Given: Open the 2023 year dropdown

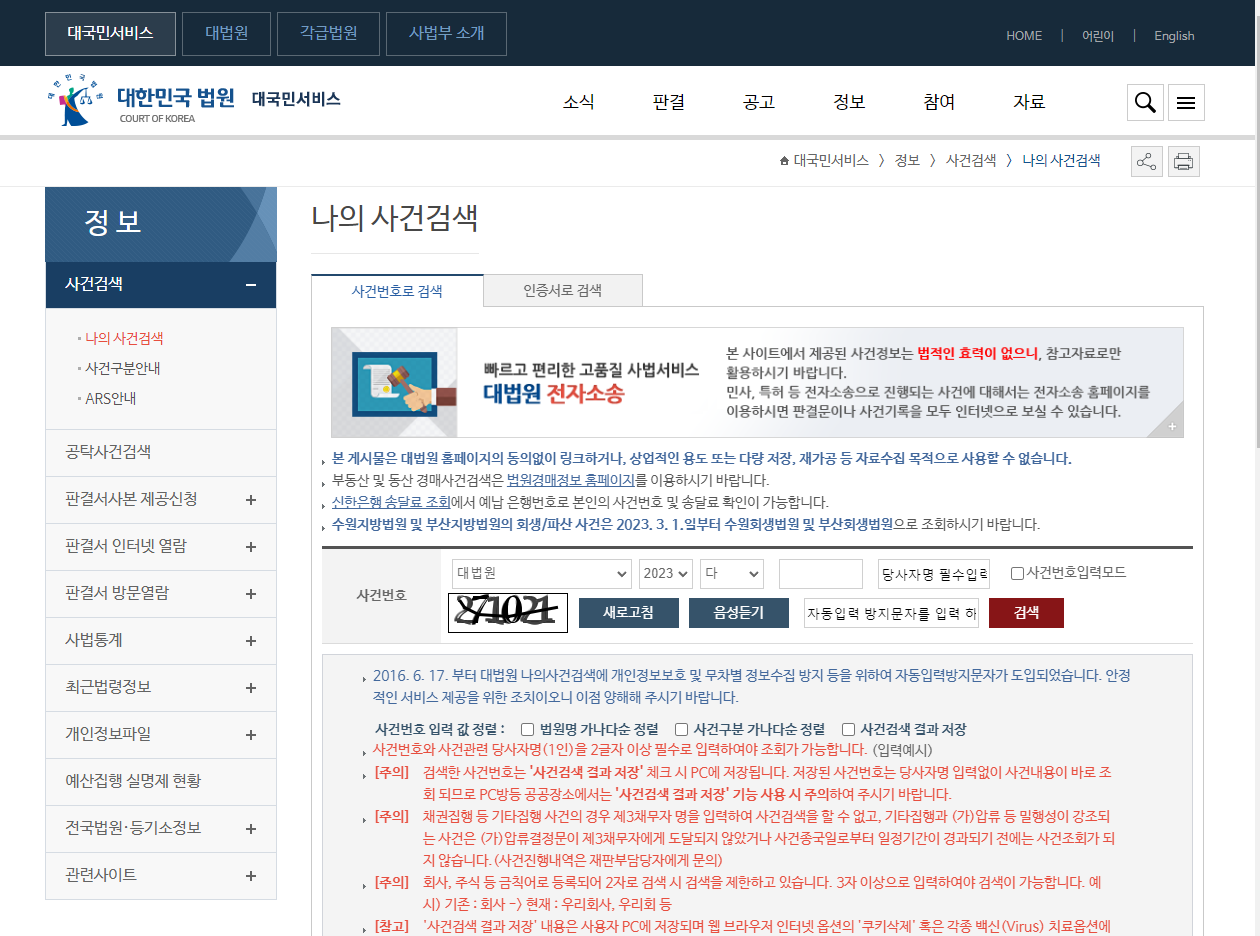Looking at the screenshot, I should pos(668,573).
